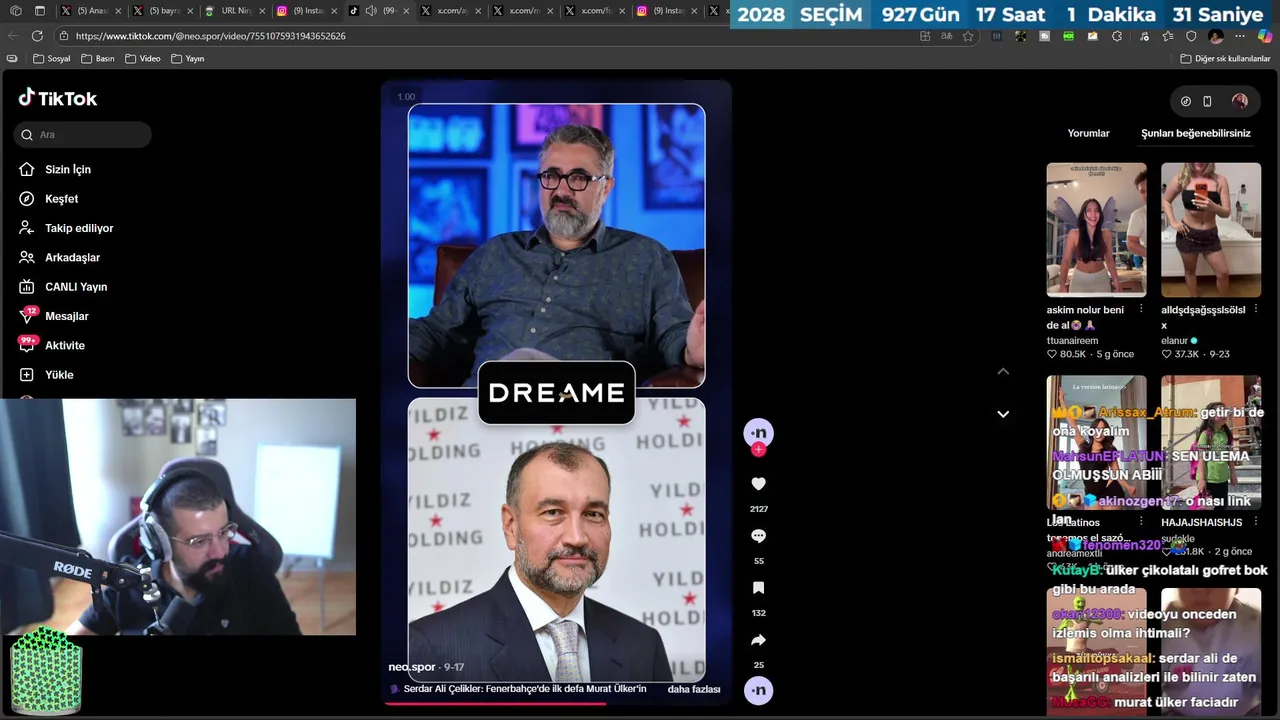Open video comments bubble icon
This screenshot has height=720, width=1280.
pyautogui.click(x=758, y=536)
